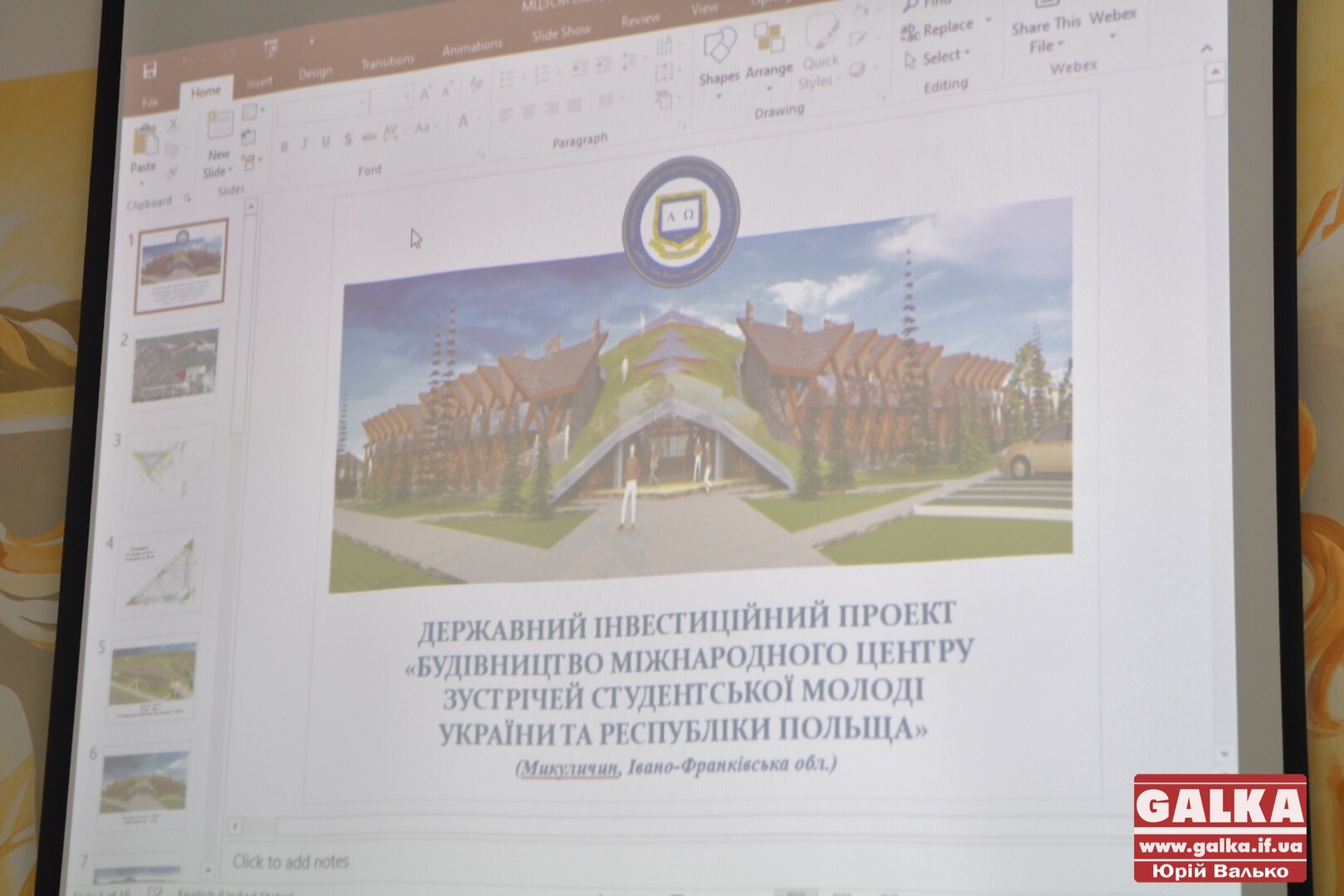Open Quick Styles gallery
Screen dimensions: 1344x896
point(820,53)
